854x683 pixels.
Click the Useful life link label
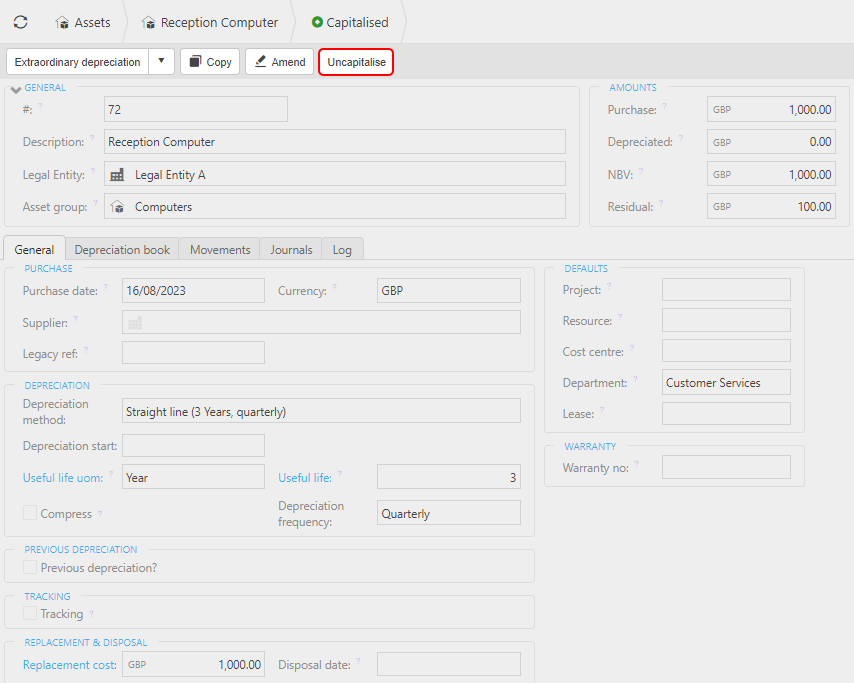coord(305,477)
